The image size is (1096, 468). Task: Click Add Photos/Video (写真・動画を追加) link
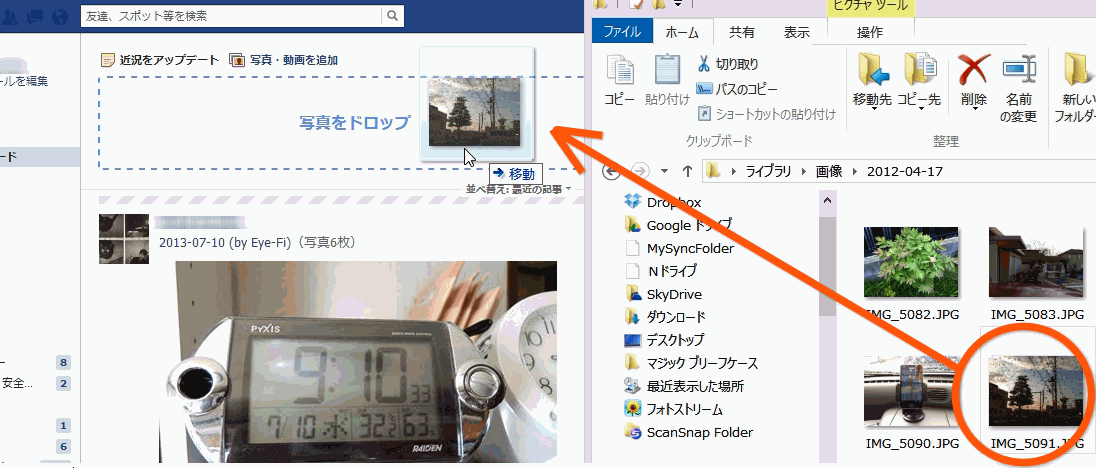tap(284, 60)
